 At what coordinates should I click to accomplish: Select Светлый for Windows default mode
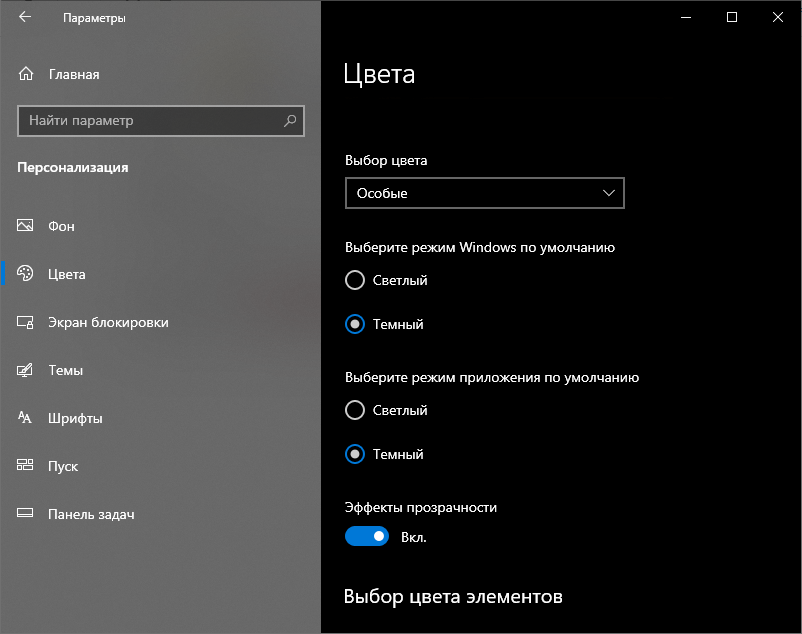pyautogui.click(x=355, y=280)
